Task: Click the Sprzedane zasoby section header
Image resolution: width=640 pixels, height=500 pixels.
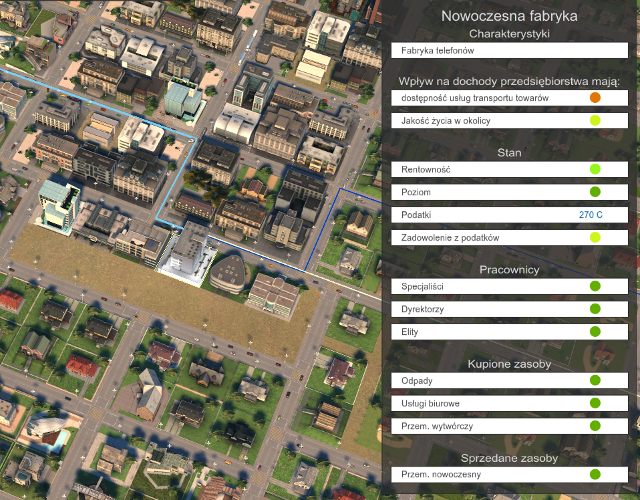Action: pyautogui.click(x=509, y=456)
